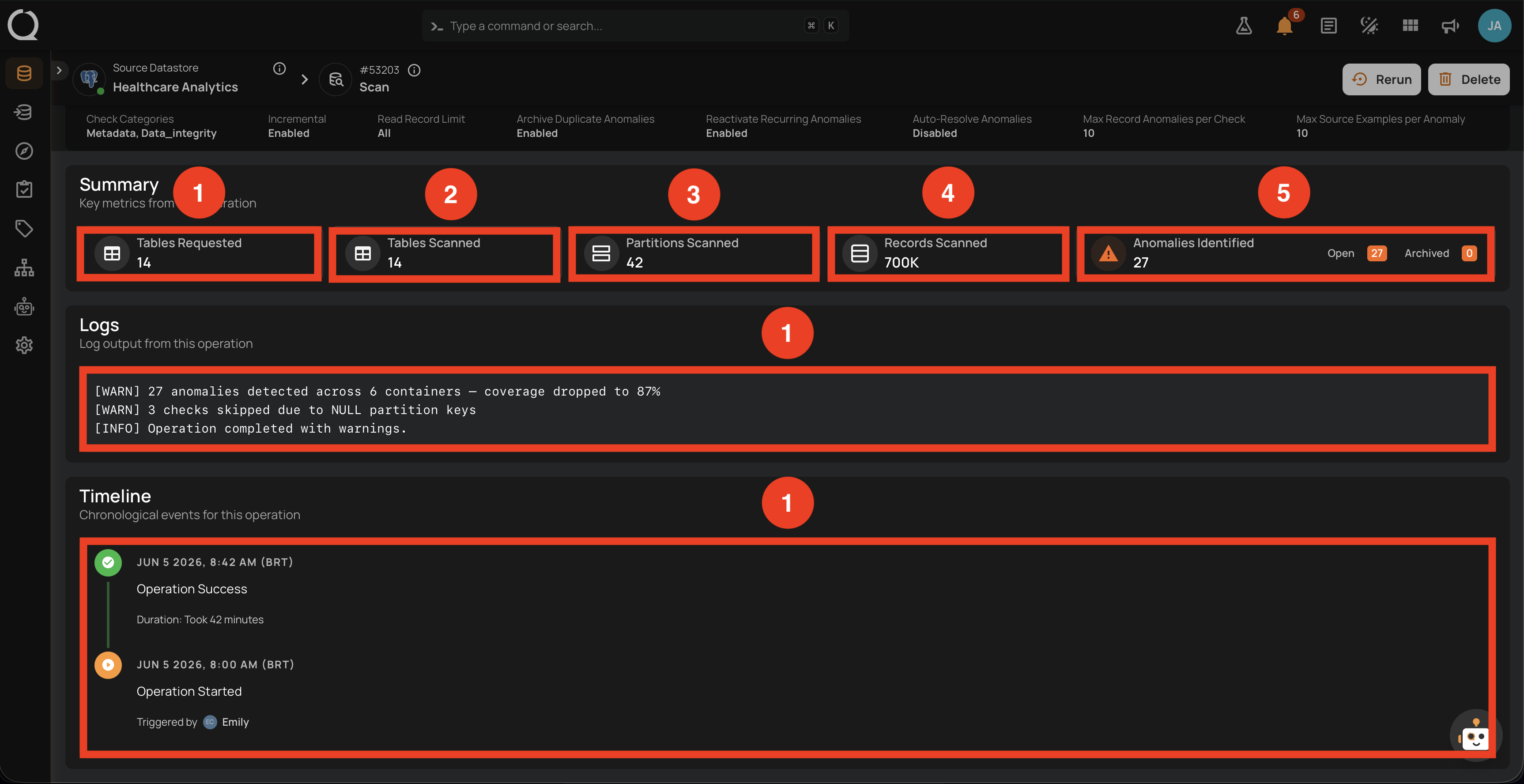The width and height of the screenshot is (1524, 784).
Task: Click the Archive Duplicate Anomalies Enabled value
Action: coord(537,133)
